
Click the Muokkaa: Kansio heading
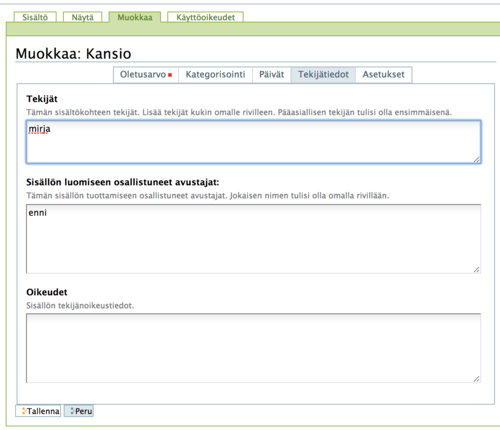tap(73, 54)
